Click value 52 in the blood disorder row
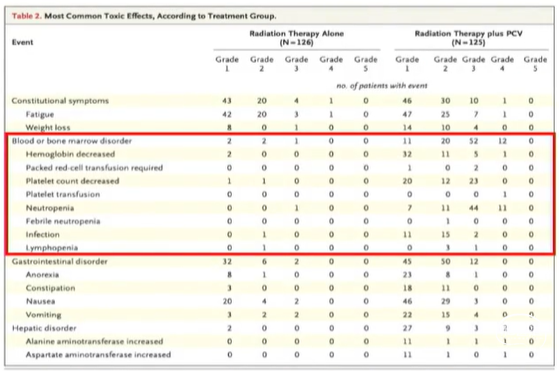559x371 pixels. tap(474, 141)
